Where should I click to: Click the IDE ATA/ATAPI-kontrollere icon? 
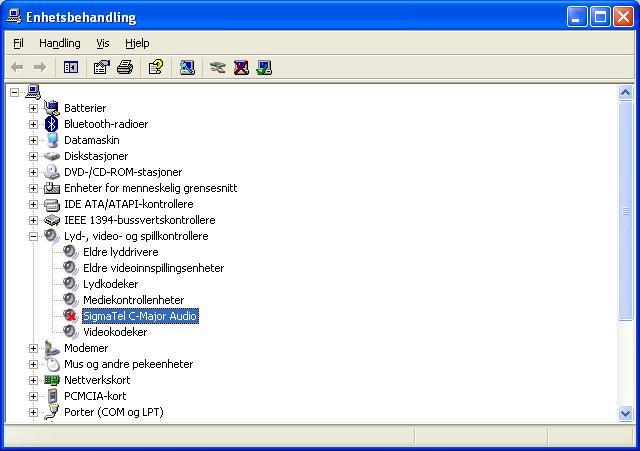[x=52, y=204]
